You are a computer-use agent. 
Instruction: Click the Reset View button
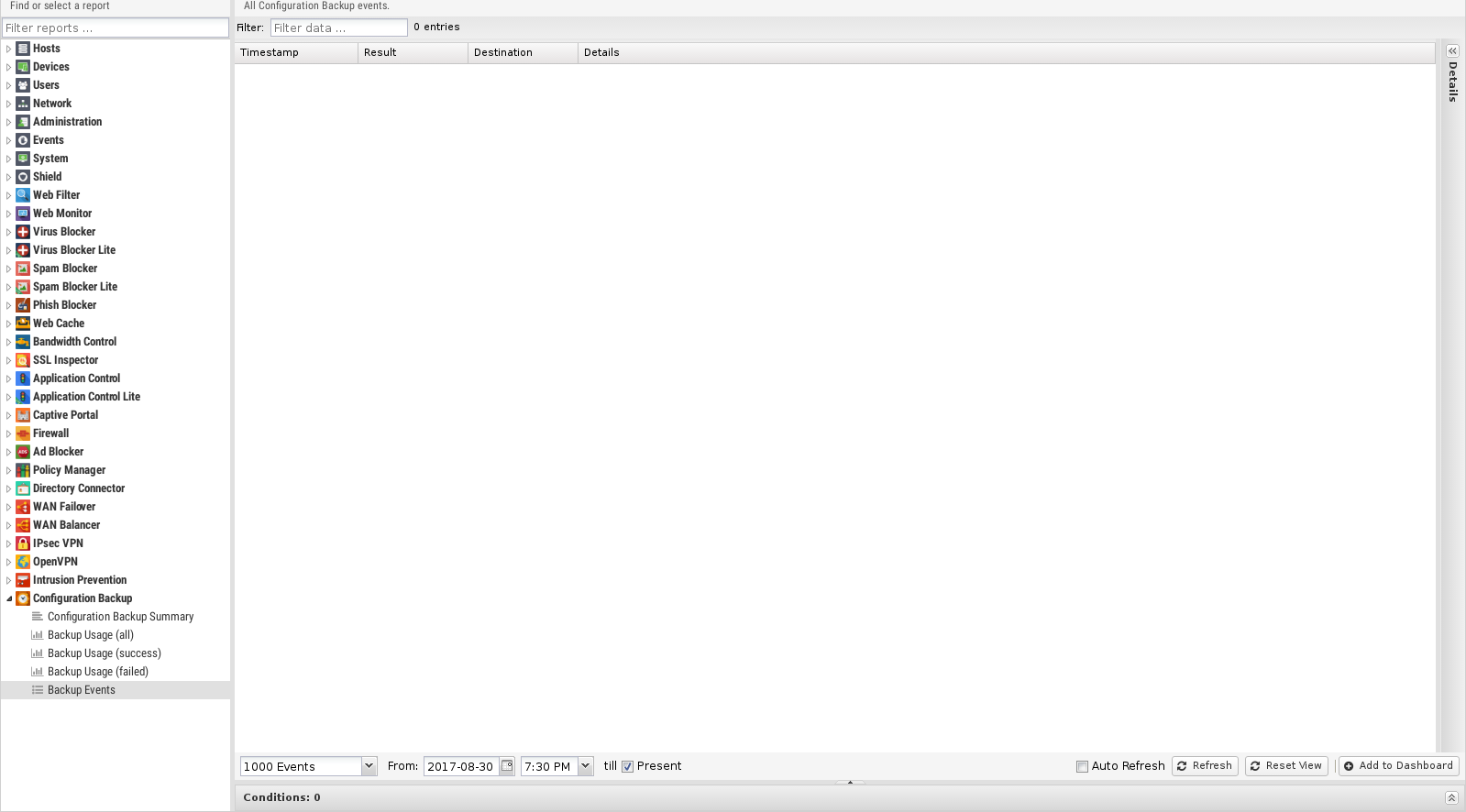coord(1286,766)
